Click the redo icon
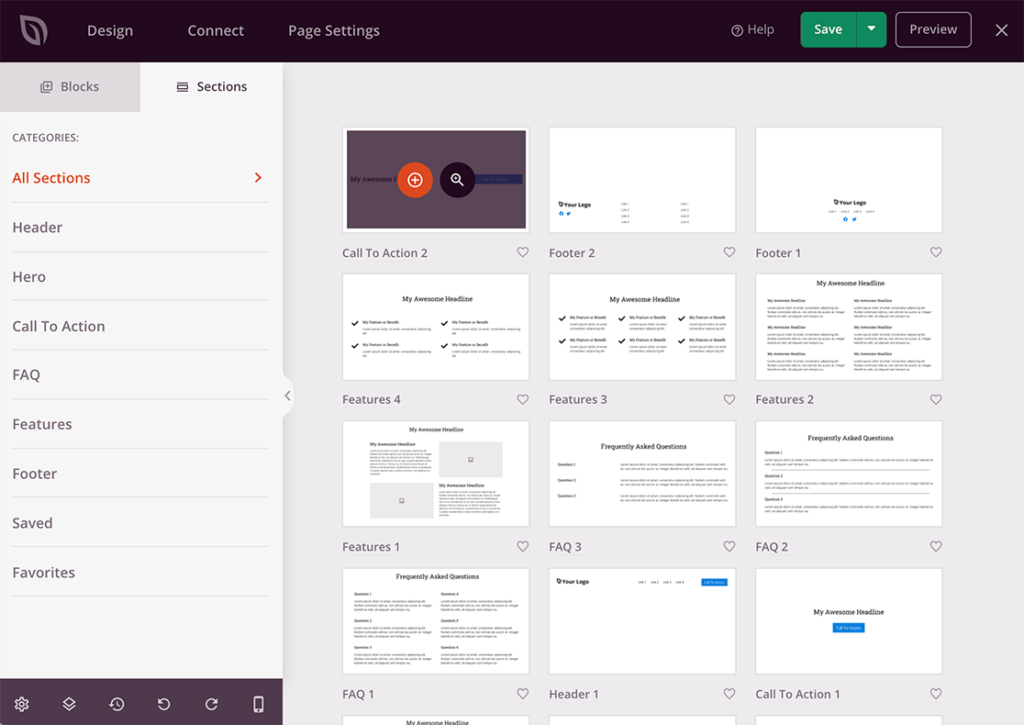The image size is (1024, 725). (211, 703)
